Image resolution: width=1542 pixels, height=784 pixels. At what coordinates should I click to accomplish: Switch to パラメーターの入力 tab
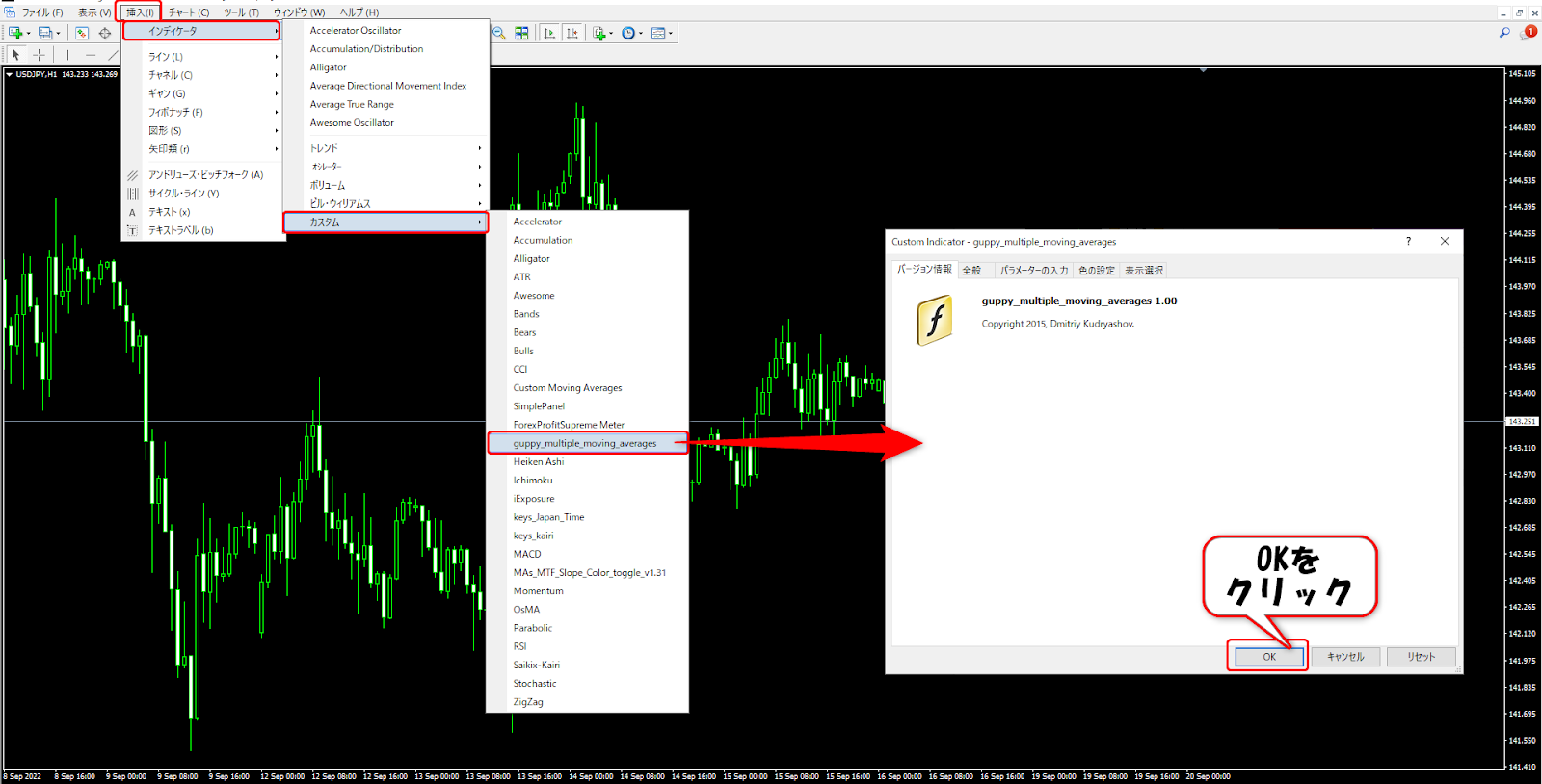pos(1033,271)
